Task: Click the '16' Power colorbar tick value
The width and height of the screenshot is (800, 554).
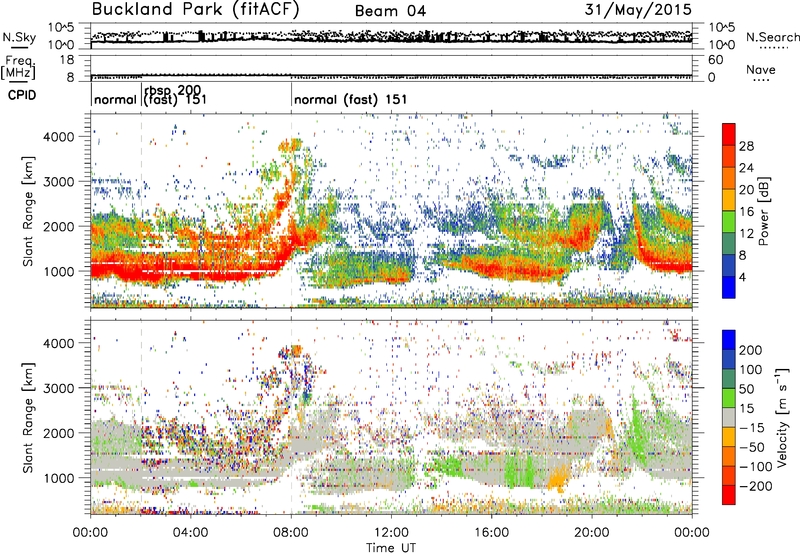Action: (746, 211)
